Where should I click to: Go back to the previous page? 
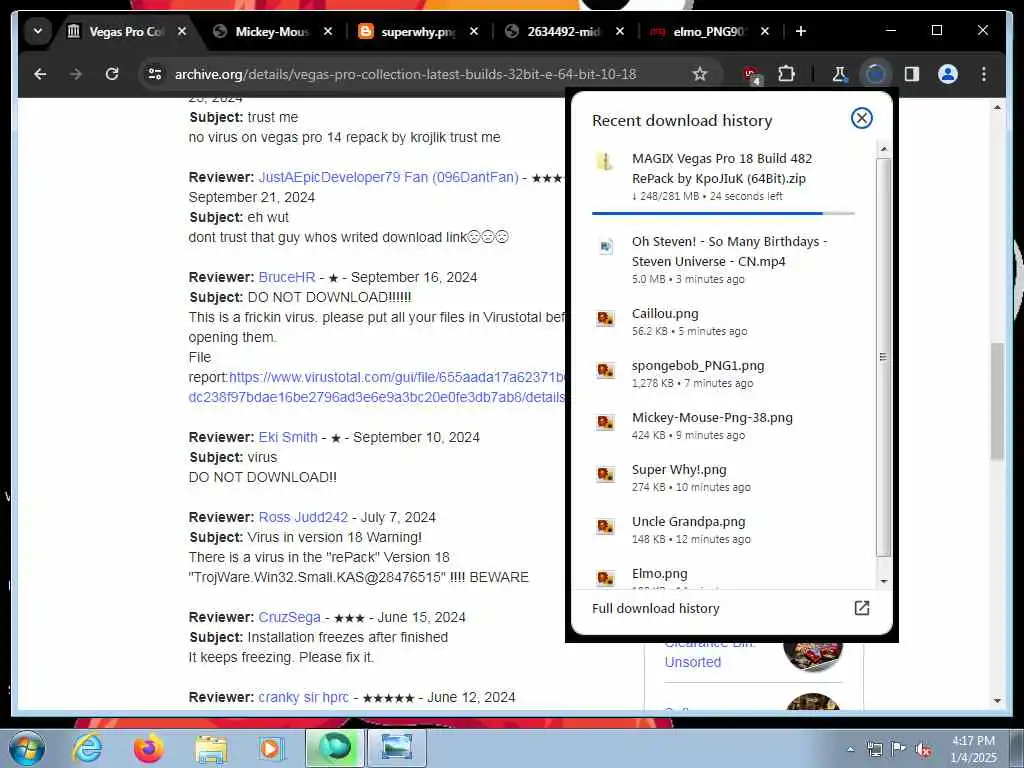[40, 74]
